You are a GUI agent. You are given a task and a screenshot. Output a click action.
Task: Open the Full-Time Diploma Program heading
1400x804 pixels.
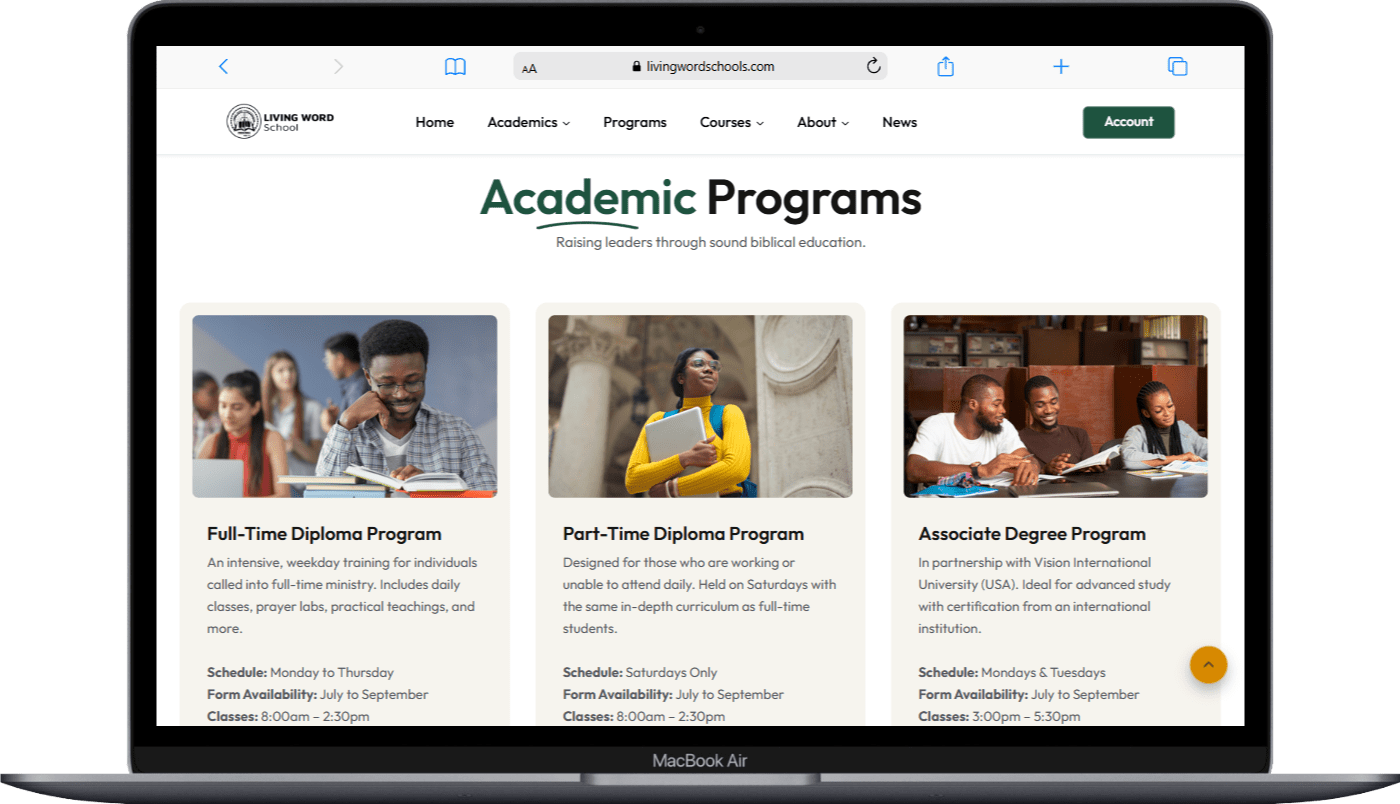pyautogui.click(x=324, y=534)
